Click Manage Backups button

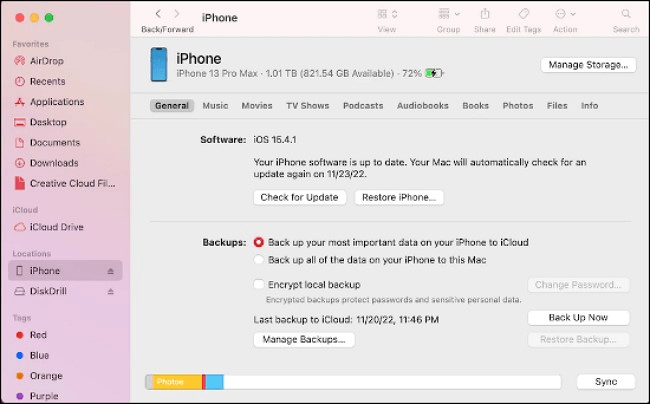304,340
